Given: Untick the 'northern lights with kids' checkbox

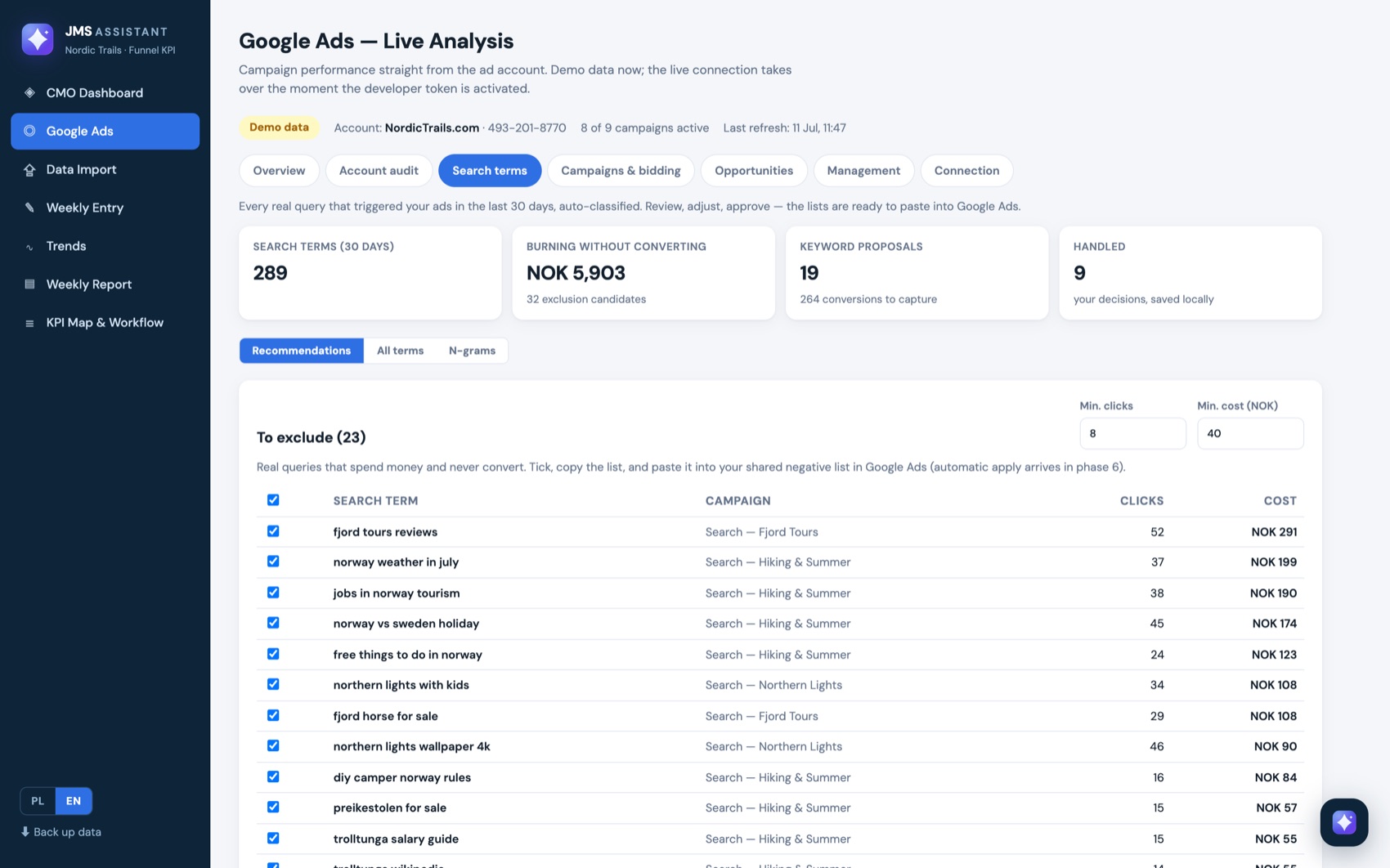Looking at the screenshot, I should coord(273,683).
